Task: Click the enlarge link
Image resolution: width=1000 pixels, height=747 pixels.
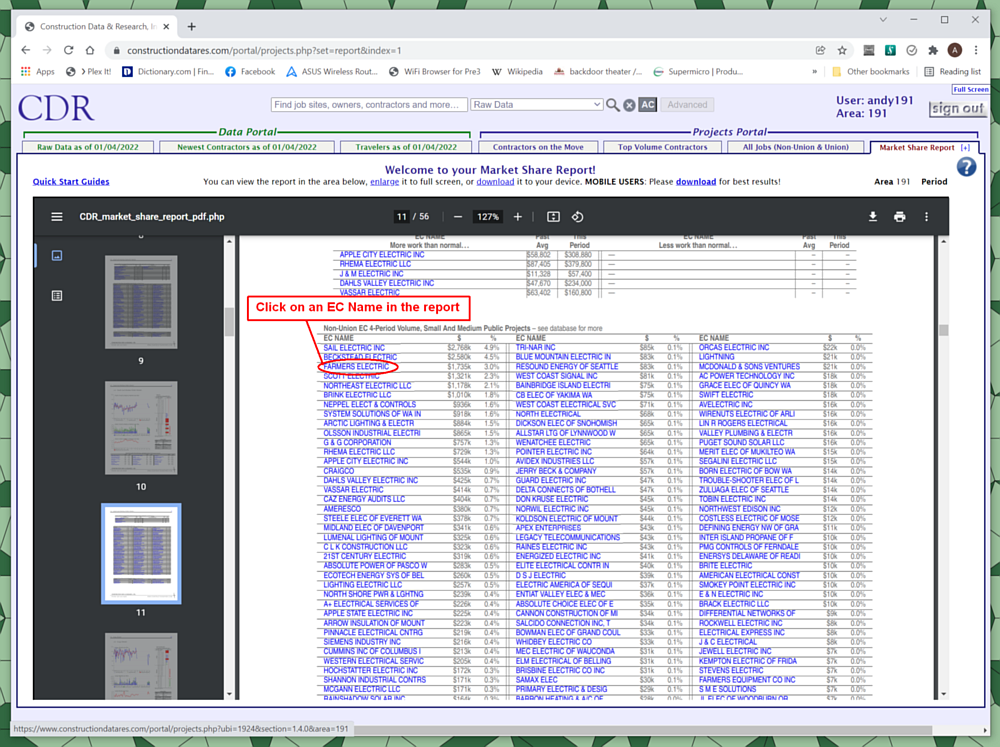Action: (x=385, y=182)
